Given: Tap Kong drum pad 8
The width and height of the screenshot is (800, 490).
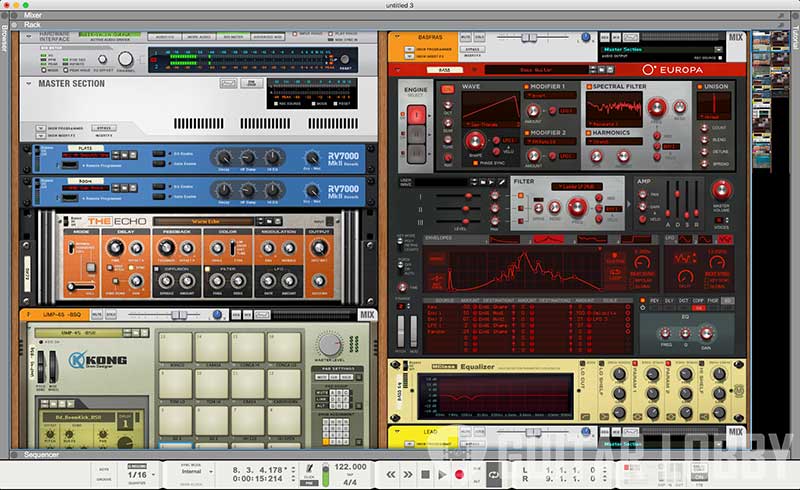Looking at the screenshot, I should coord(284,421).
